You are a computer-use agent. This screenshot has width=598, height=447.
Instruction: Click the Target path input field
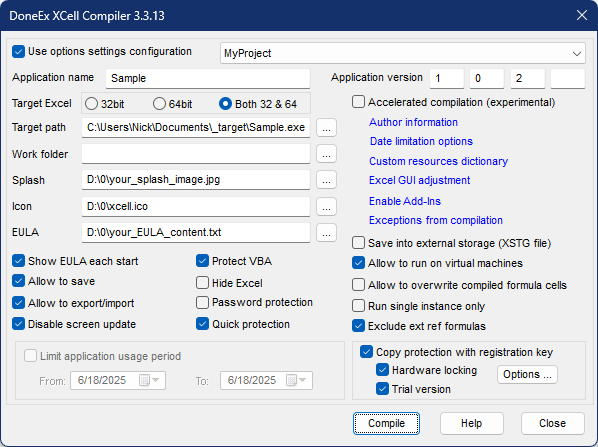coord(196,127)
